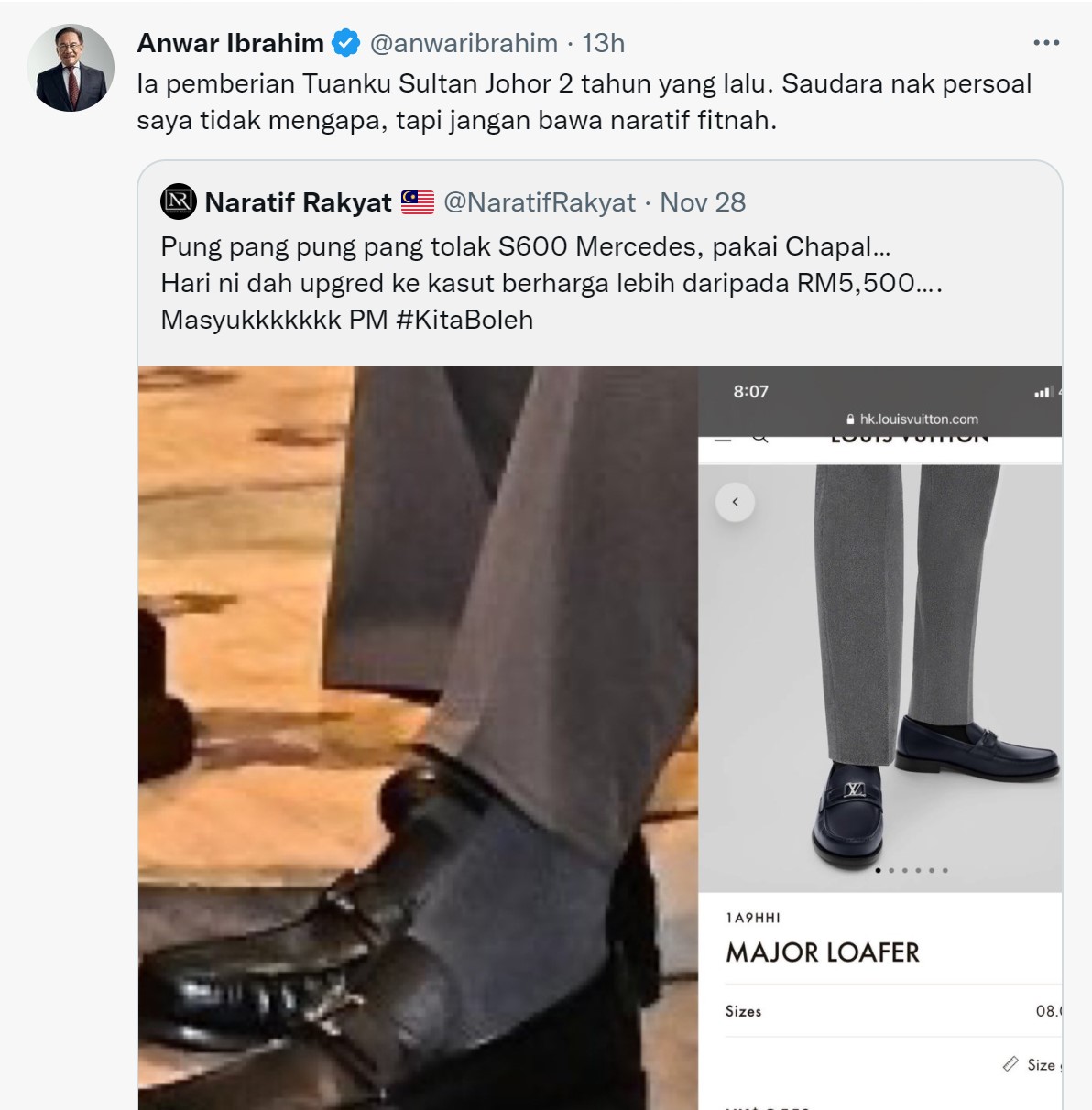This screenshot has height=1110, width=1092.
Task: Click Anwar Ibrahim's profile picture
Action: tap(71, 68)
